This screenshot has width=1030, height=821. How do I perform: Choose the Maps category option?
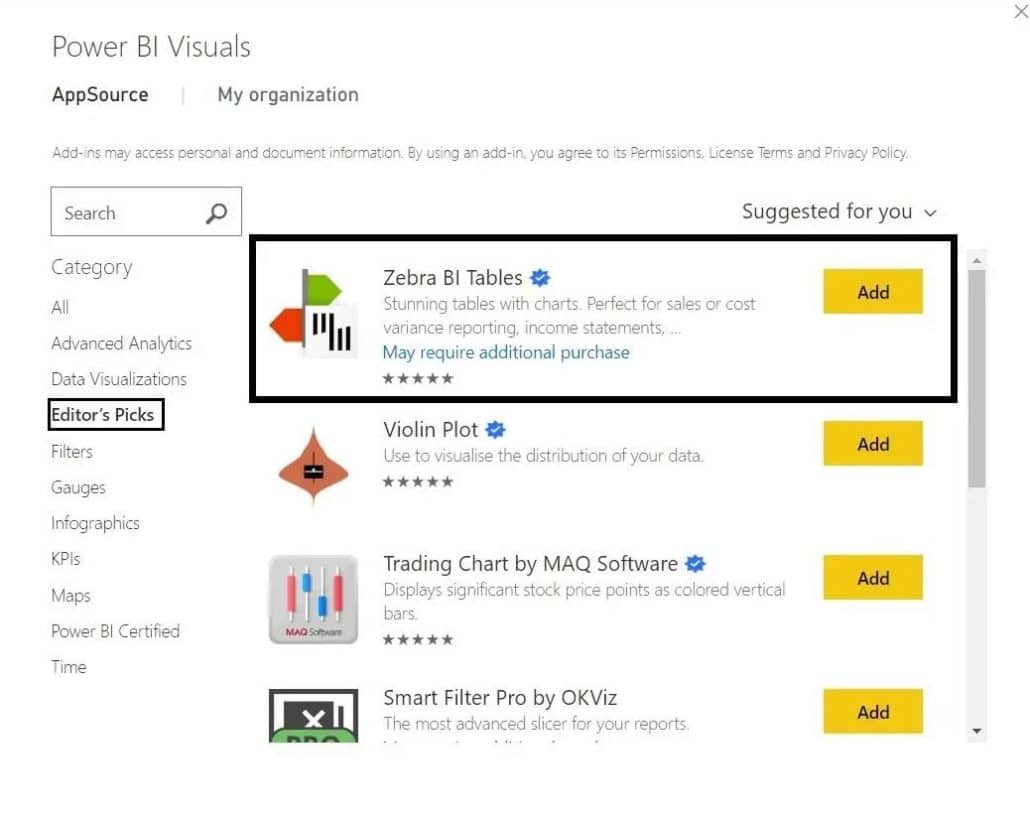(x=70, y=595)
